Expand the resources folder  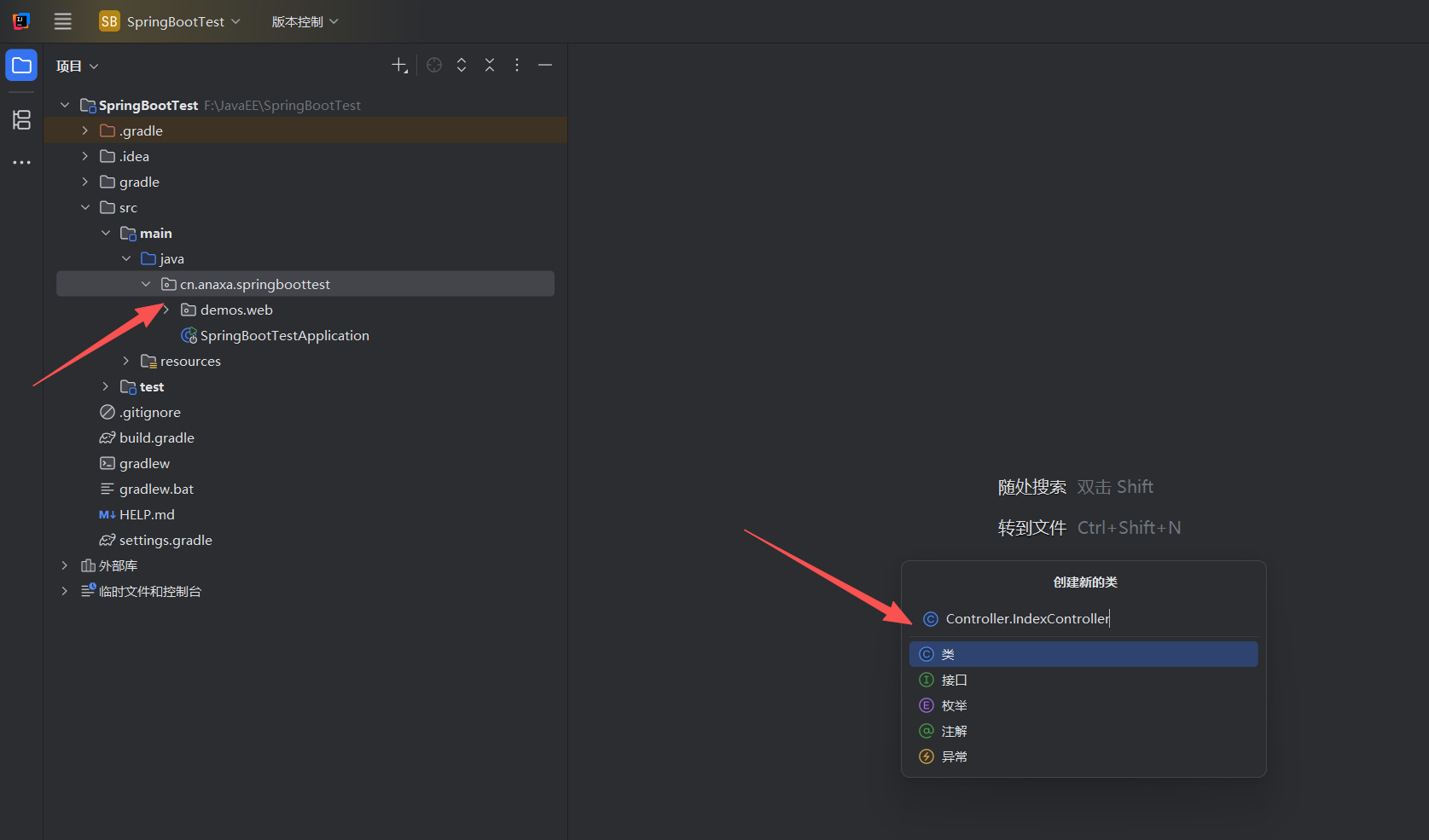[x=126, y=361]
